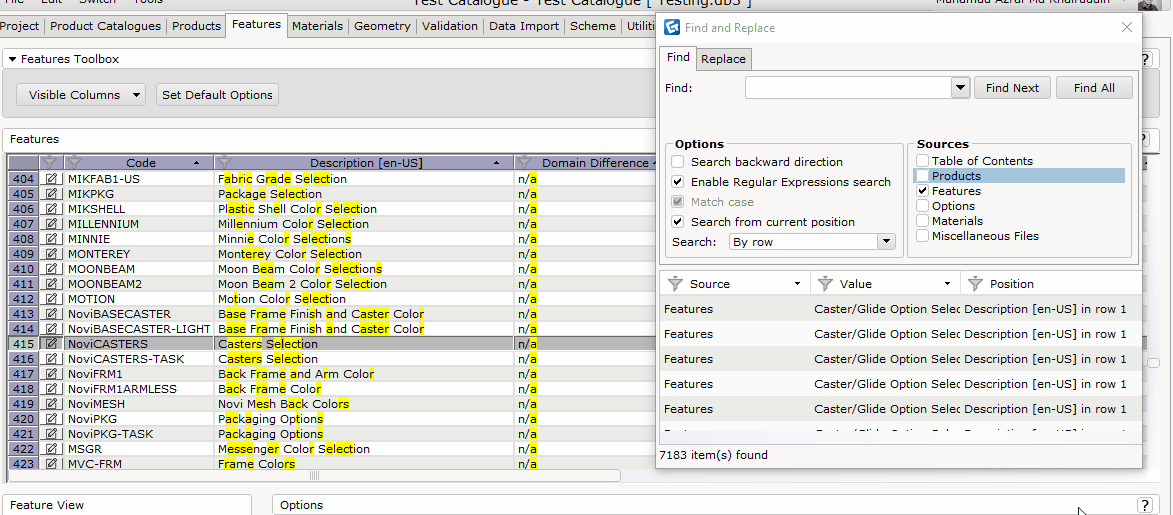Select the 'Frame Colors' description cell
1173x515 pixels.
[x=364, y=464]
